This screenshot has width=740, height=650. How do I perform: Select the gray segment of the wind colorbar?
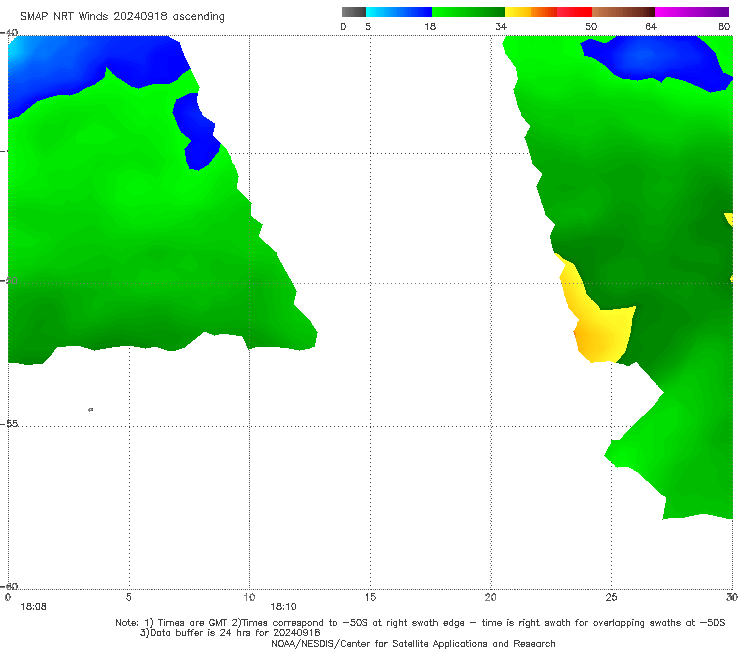point(354,12)
